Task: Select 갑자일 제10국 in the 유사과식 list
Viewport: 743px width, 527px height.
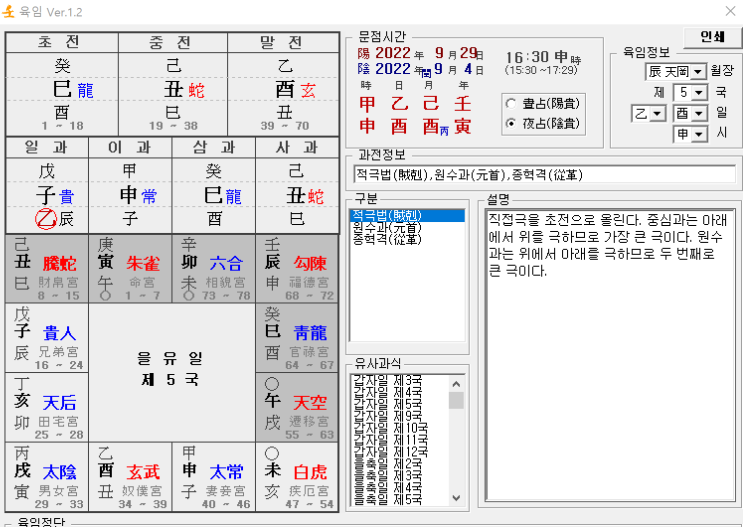Action: [x=391, y=427]
